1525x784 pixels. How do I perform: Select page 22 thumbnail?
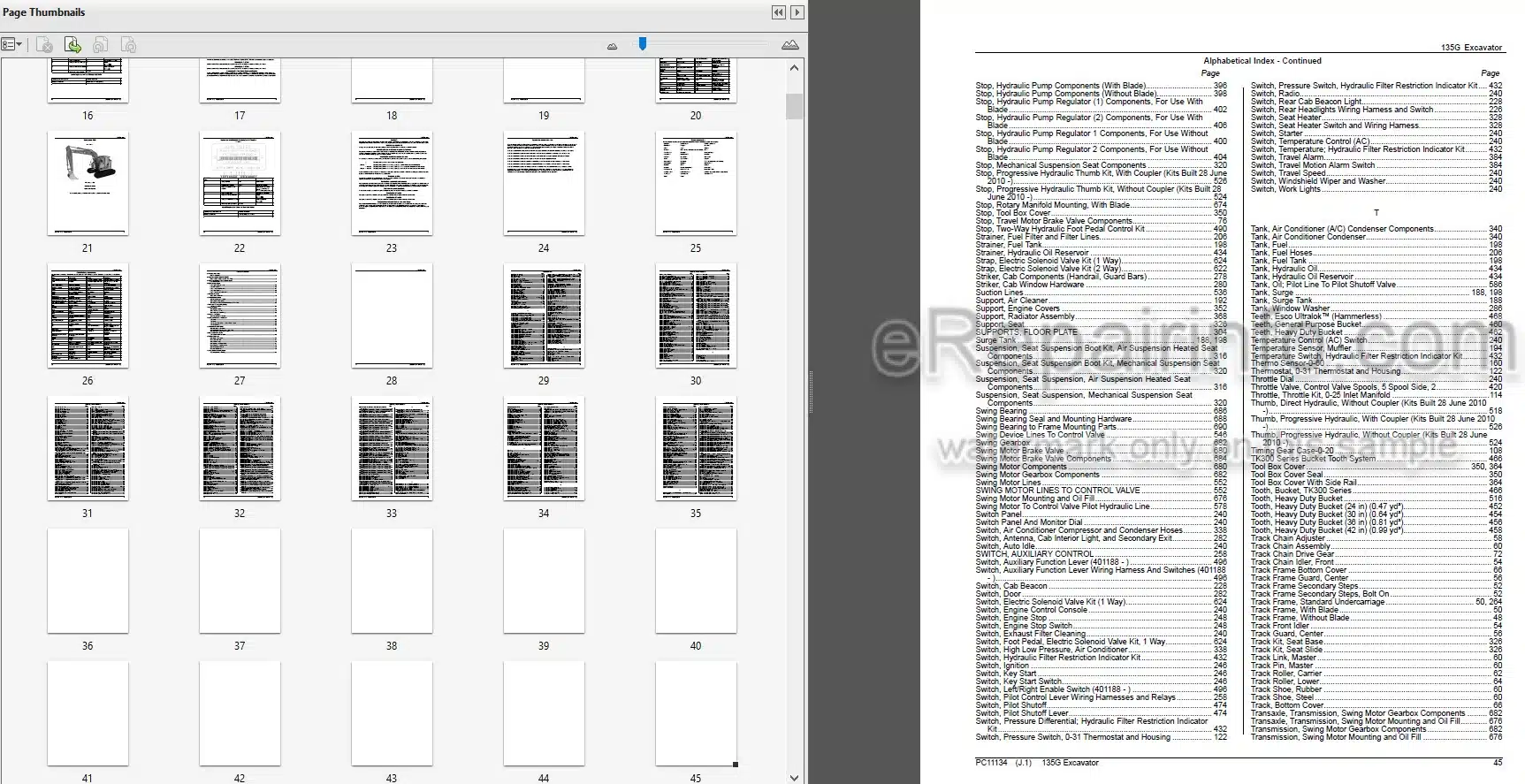(x=240, y=184)
